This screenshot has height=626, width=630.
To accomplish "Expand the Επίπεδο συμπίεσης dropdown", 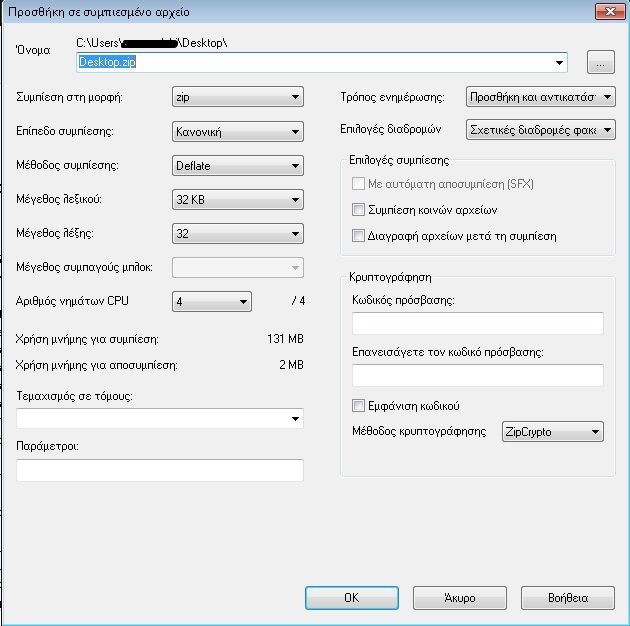I will point(237,132).
